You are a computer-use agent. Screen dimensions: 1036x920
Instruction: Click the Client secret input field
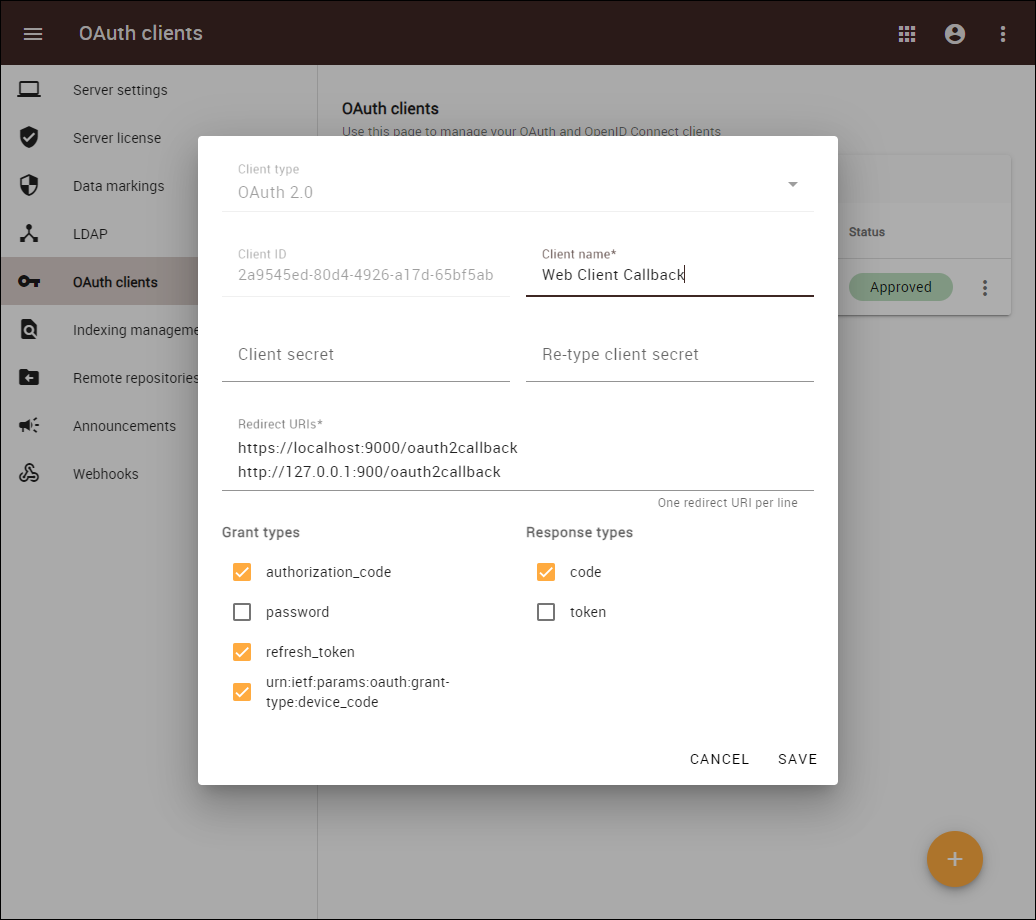click(365, 355)
